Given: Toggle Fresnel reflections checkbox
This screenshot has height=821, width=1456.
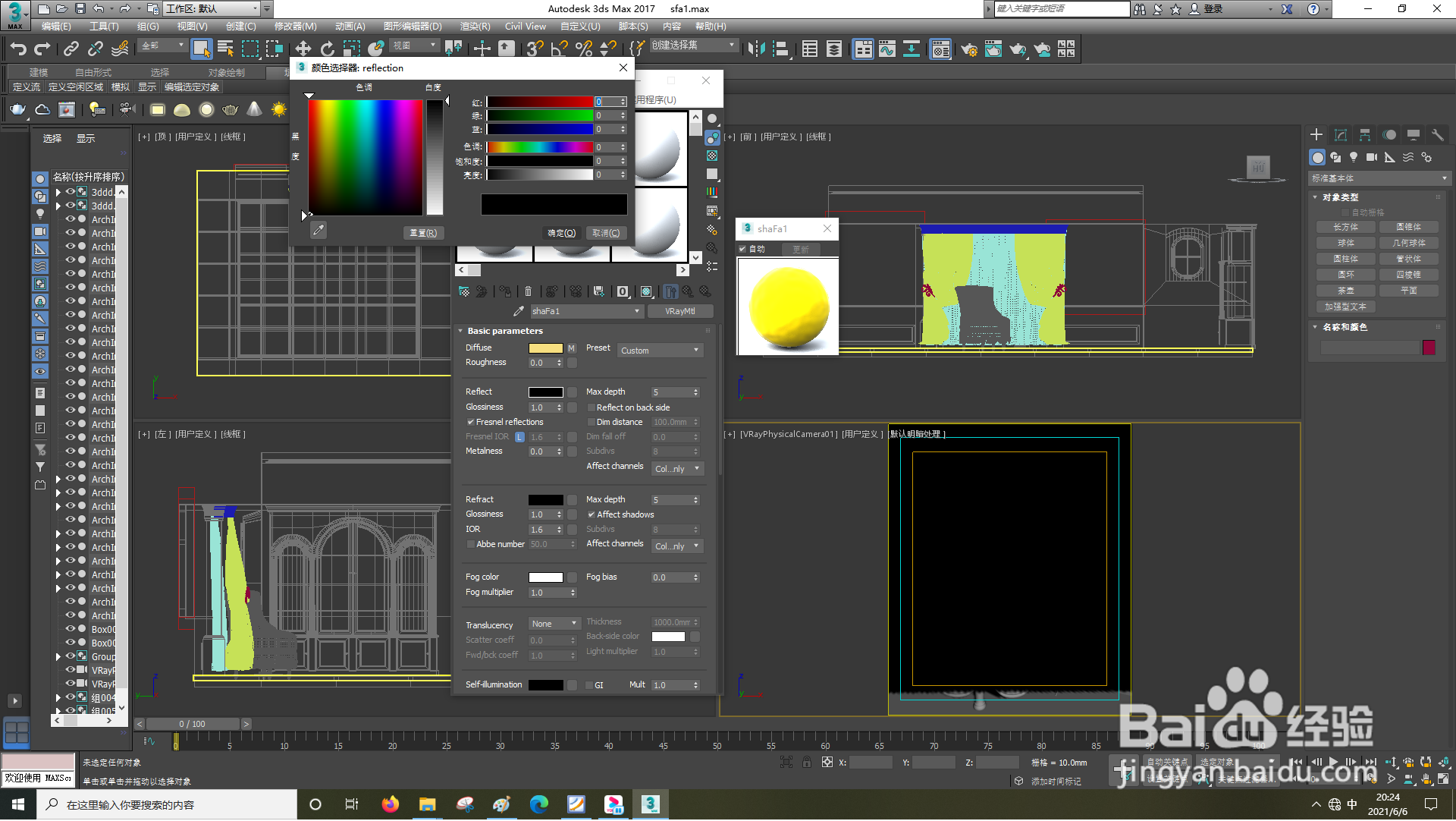Looking at the screenshot, I should pyautogui.click(x=471, y=423).
